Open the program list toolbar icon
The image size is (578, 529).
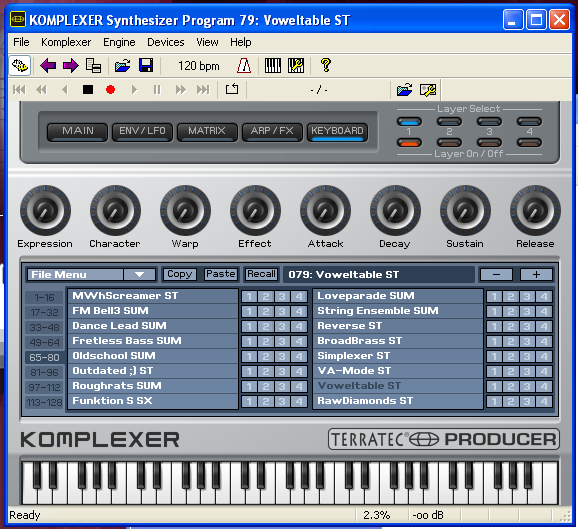(x=93, y=66)
